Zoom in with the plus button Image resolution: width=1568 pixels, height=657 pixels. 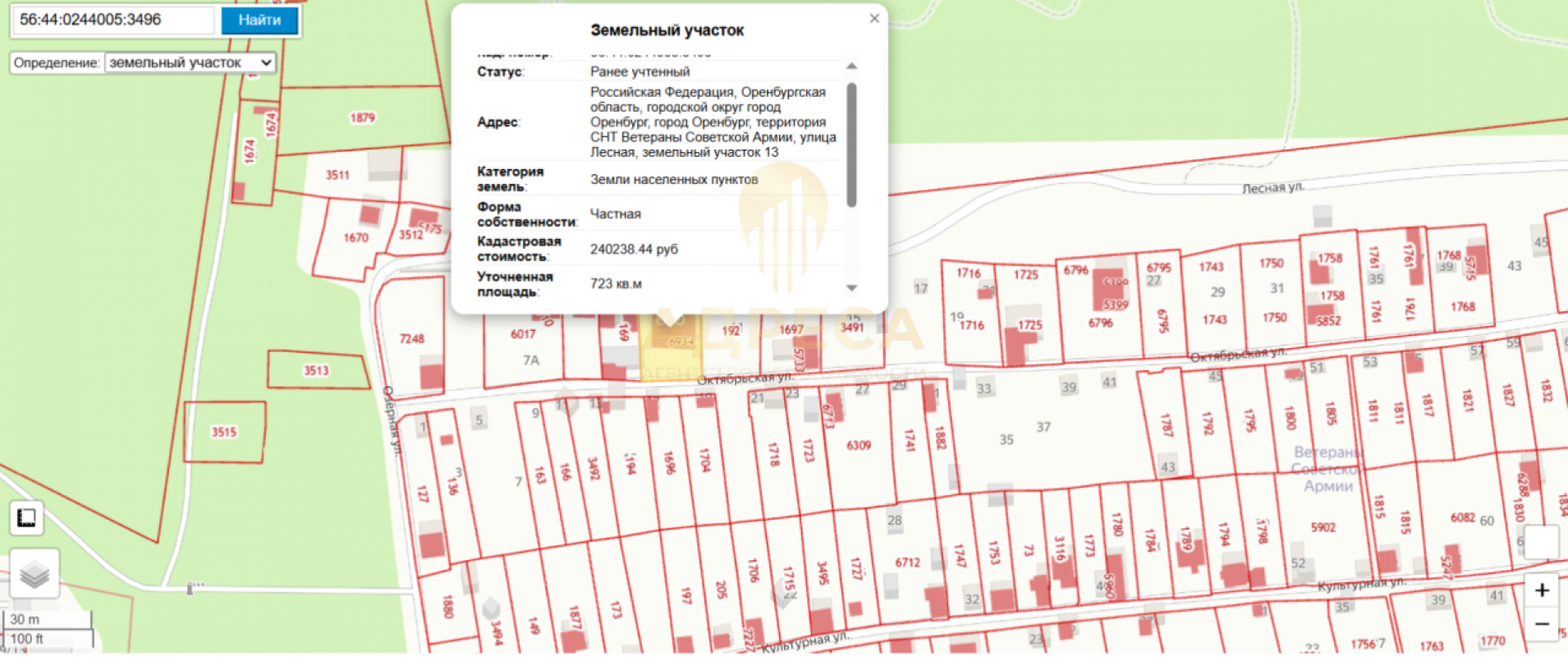coord(1542,590)
